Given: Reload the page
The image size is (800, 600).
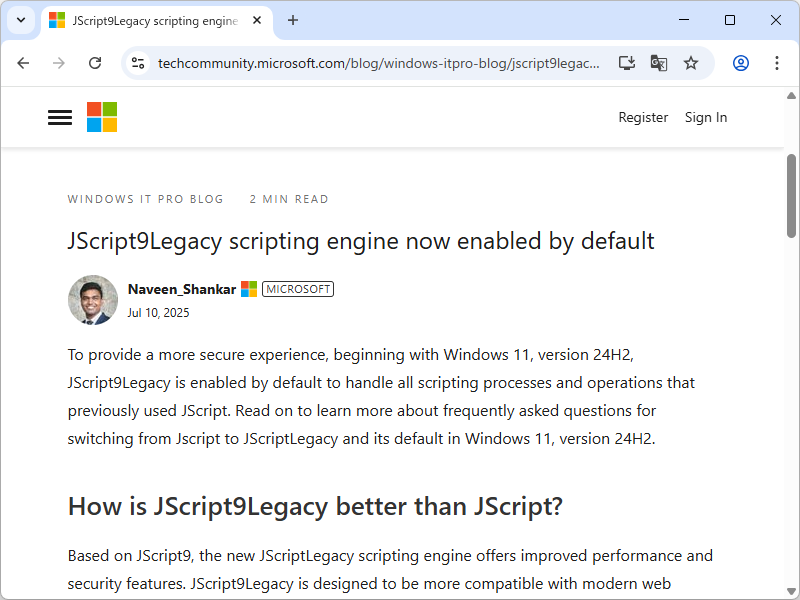Looking at the screenshot, I should click(95, 62).
